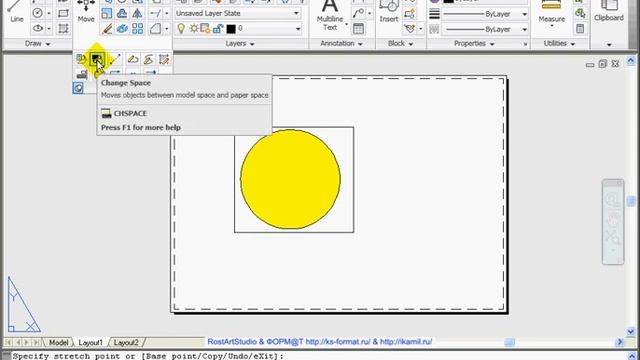Open the dropdown arrow beside Circle tool

point(49,13)
